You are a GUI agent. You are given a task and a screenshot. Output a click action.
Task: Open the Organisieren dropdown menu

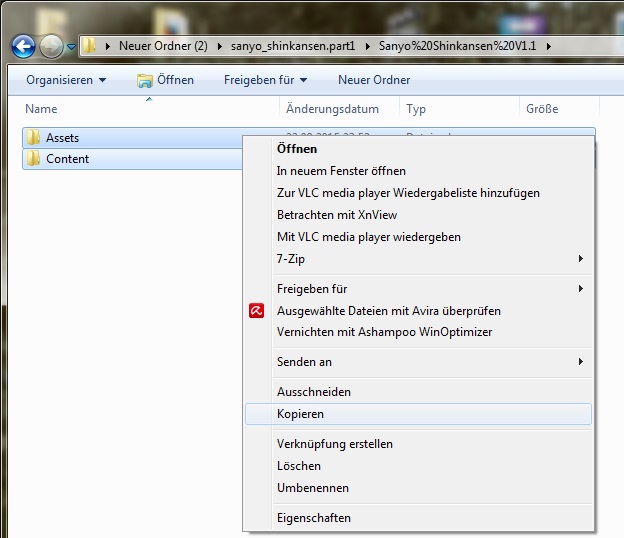[66, 80]
